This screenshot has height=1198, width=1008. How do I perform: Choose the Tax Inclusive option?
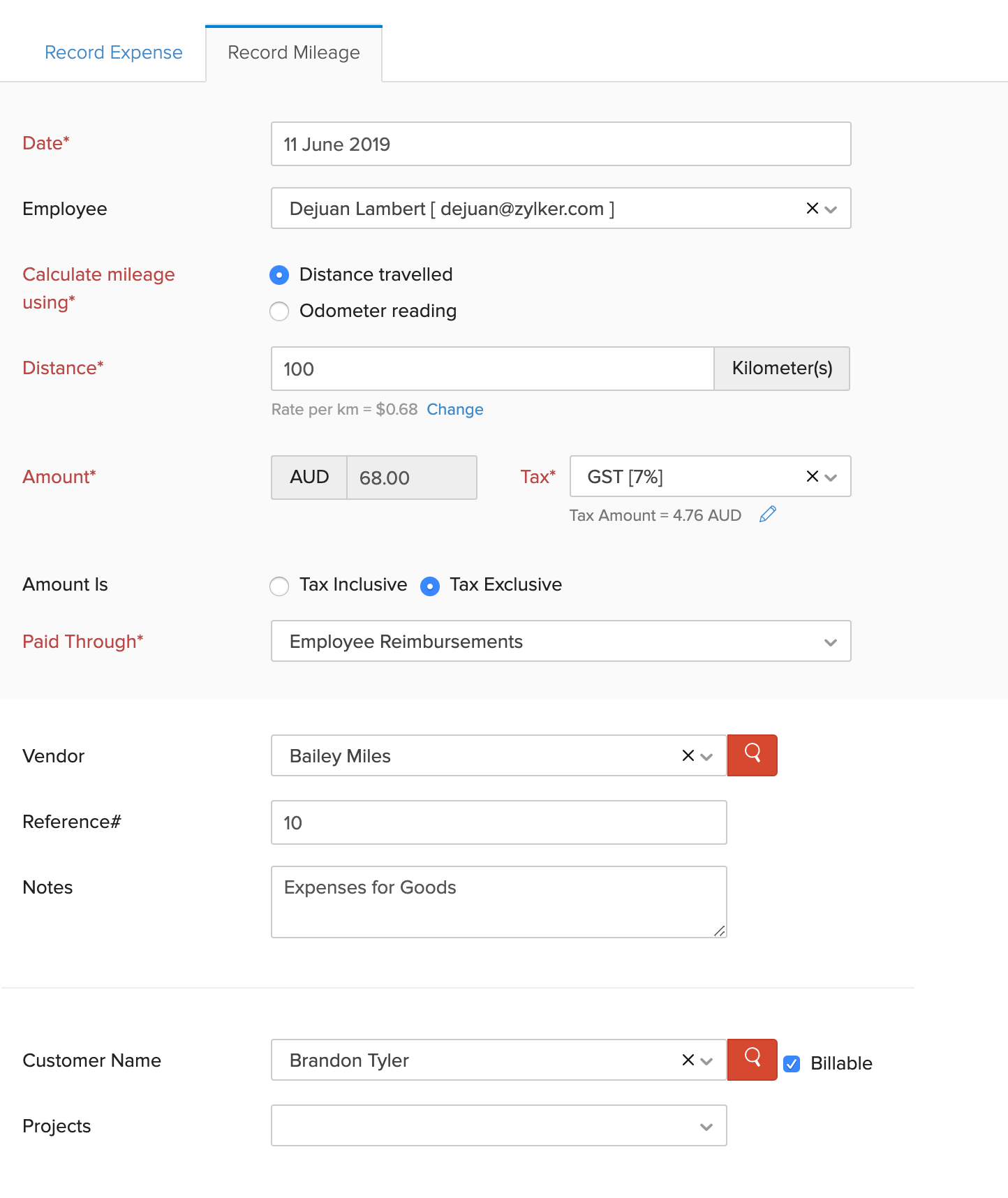point(279,586)
